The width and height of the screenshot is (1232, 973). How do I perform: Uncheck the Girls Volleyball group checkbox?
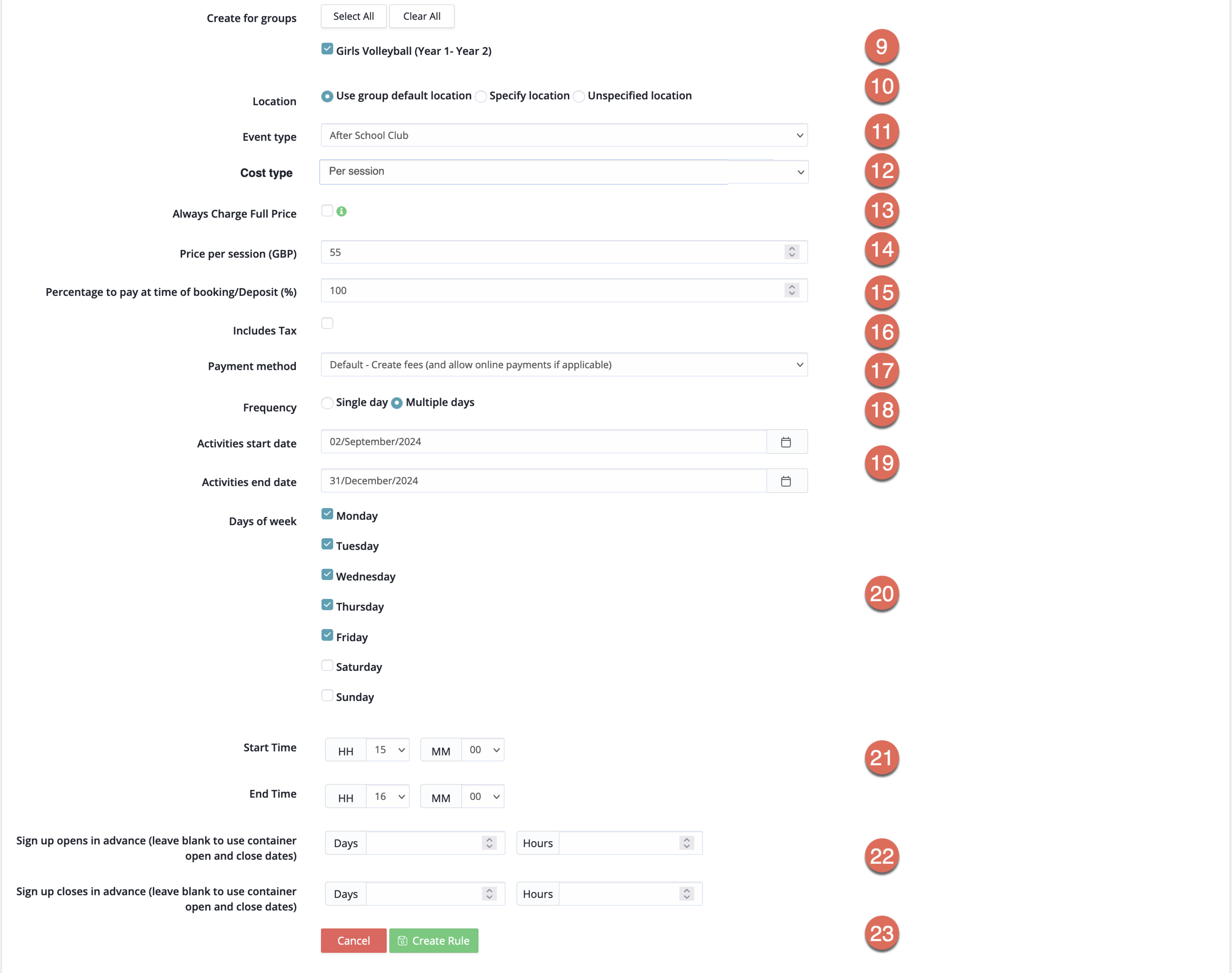tap(327, 49)
